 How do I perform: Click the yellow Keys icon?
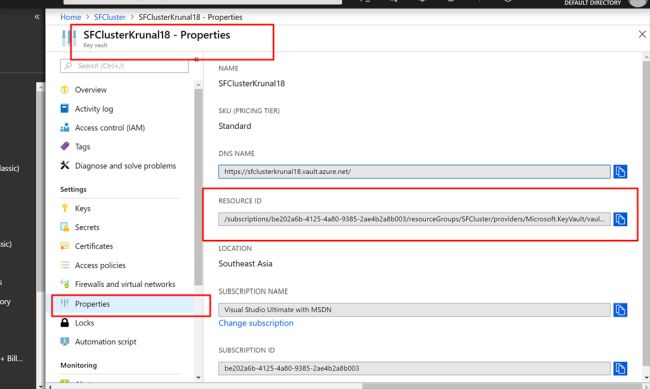[65, 208]
